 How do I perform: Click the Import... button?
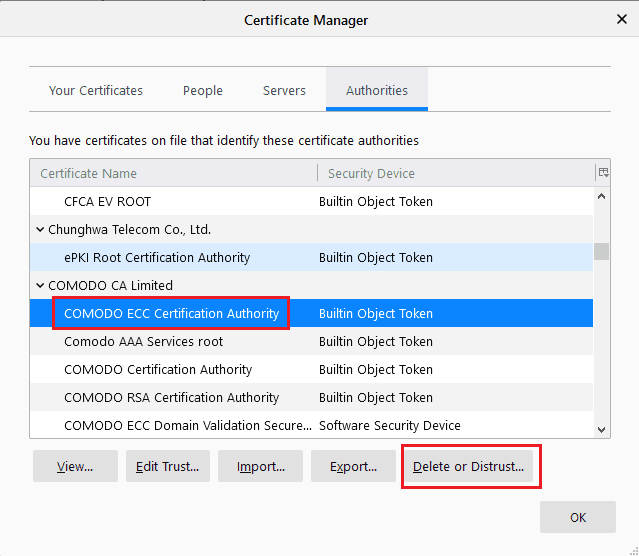coord(260,466)
